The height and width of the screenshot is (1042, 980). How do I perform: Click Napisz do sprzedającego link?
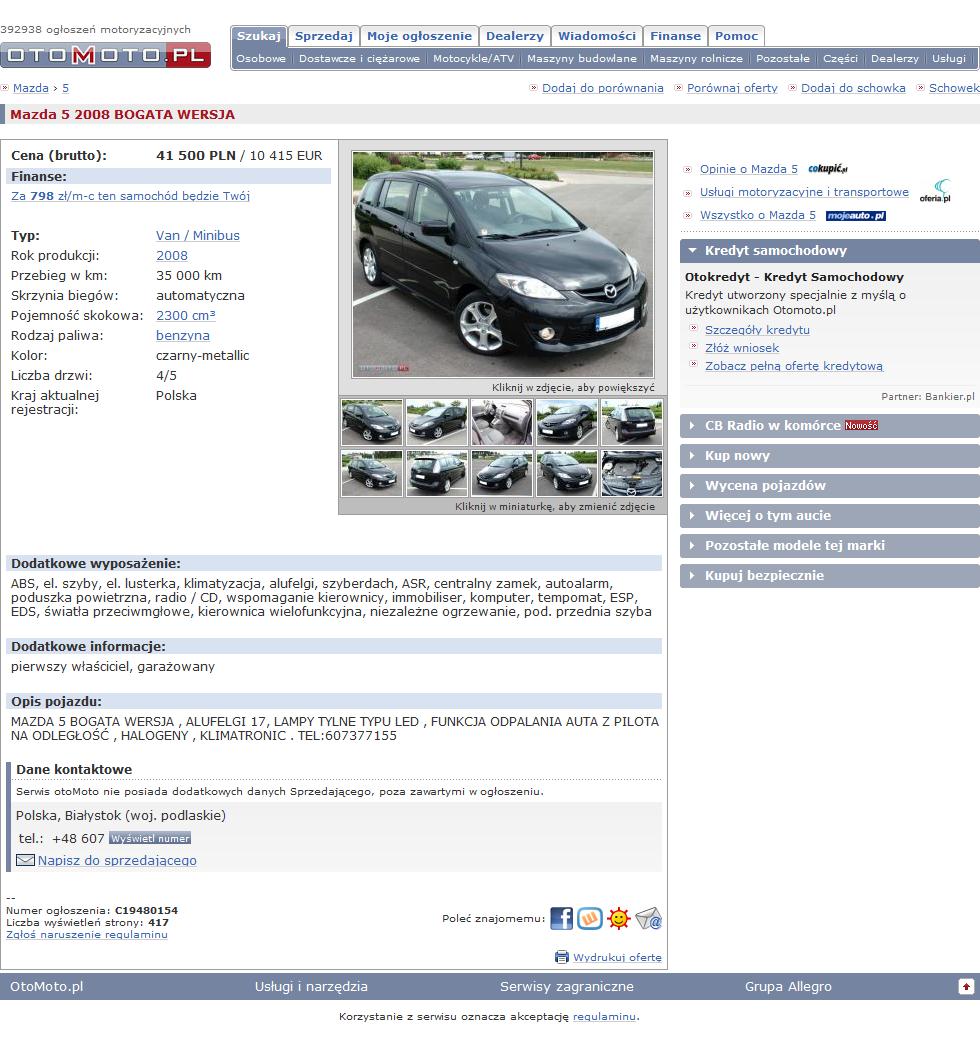pyautogui.click(x=117, y=860)
